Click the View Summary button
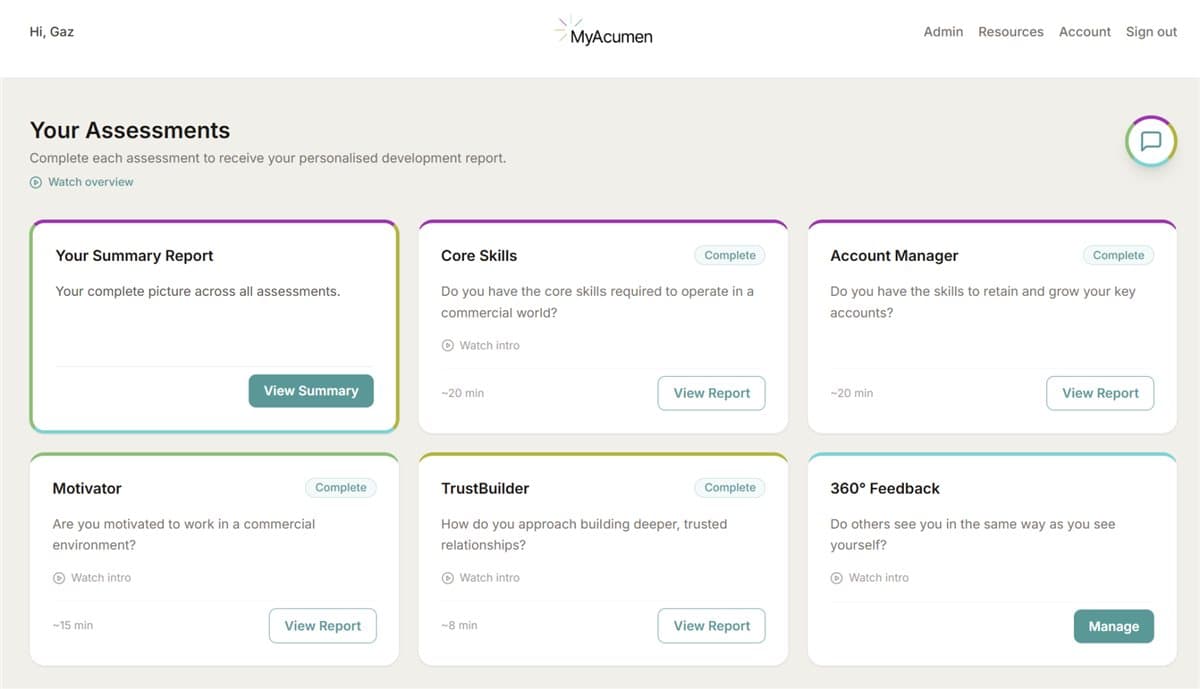The width and height of the screenshot is (1200, 689). [311, 391]
